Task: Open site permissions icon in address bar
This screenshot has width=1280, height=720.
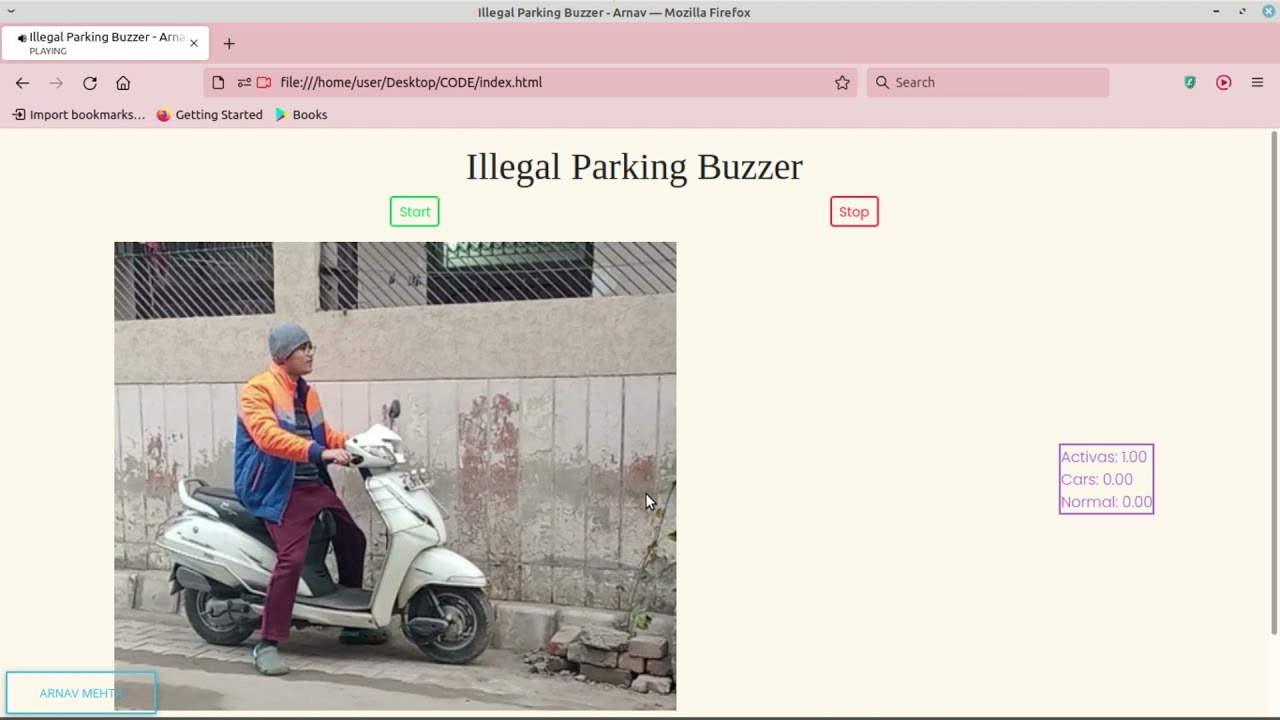Action: coord(244,83)
